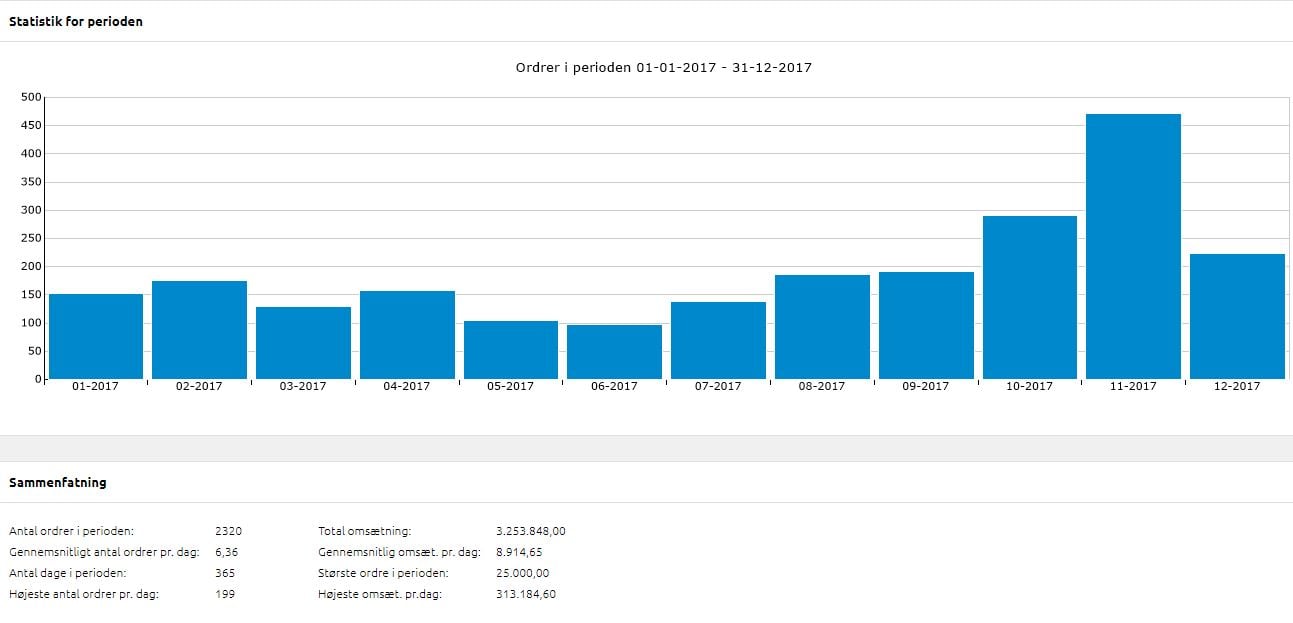Click the order count value 2320
This screenshot has width=1293, height=623.
(228, 531)
